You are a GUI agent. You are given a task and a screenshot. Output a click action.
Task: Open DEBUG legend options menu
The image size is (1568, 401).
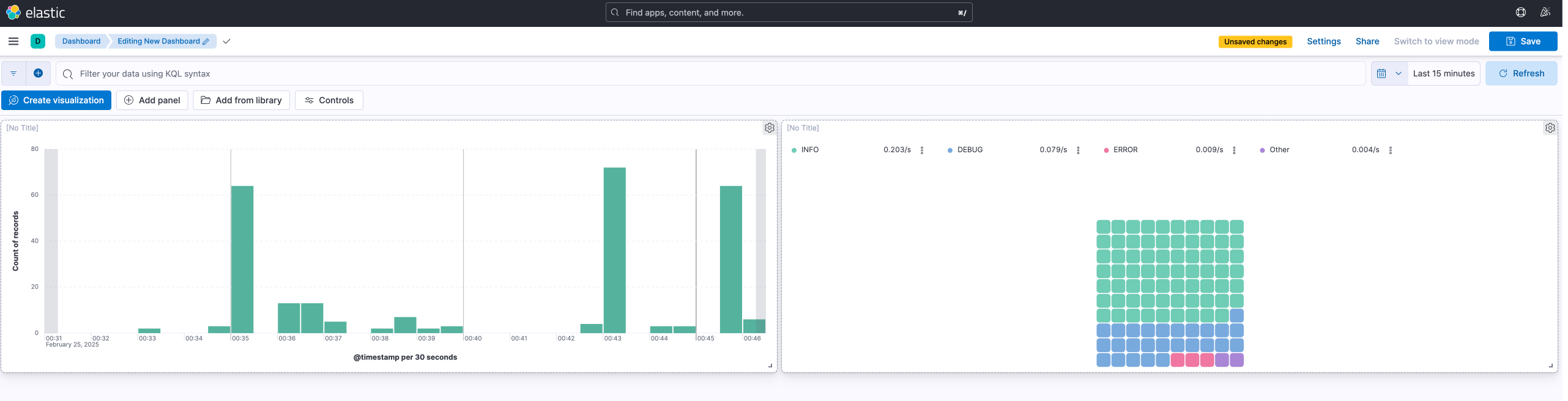coord(1078,150)
